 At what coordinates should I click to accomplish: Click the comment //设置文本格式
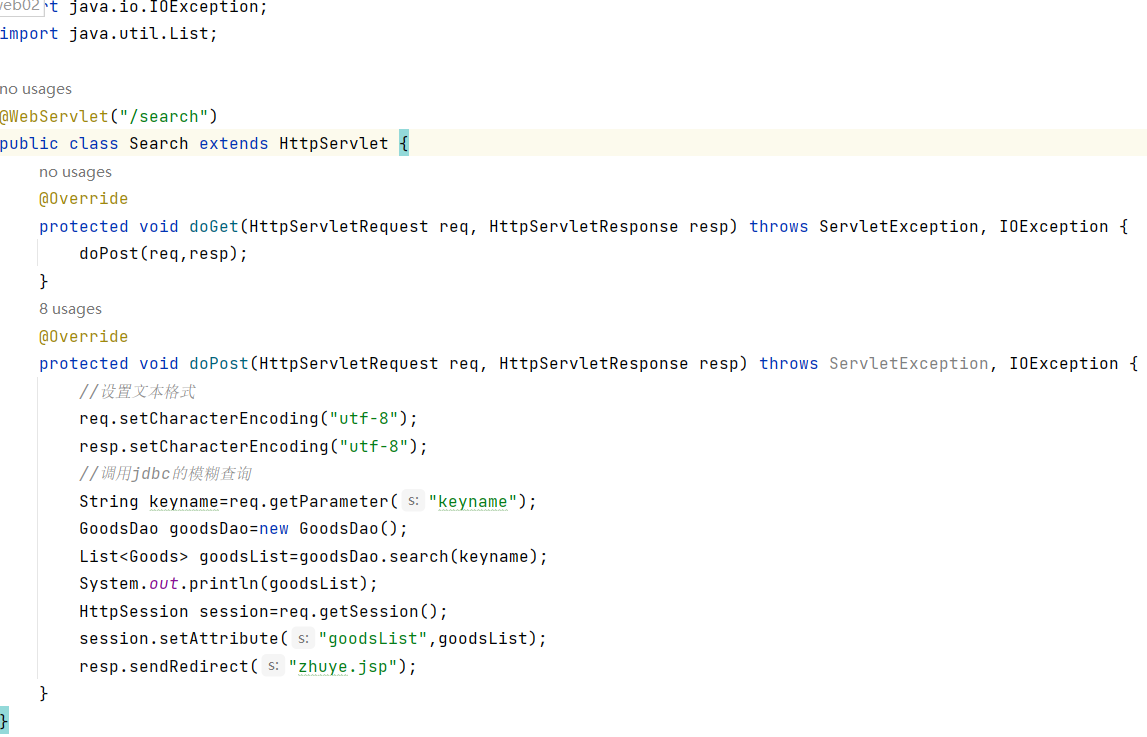pyautogui.click(x=137, y=392)
